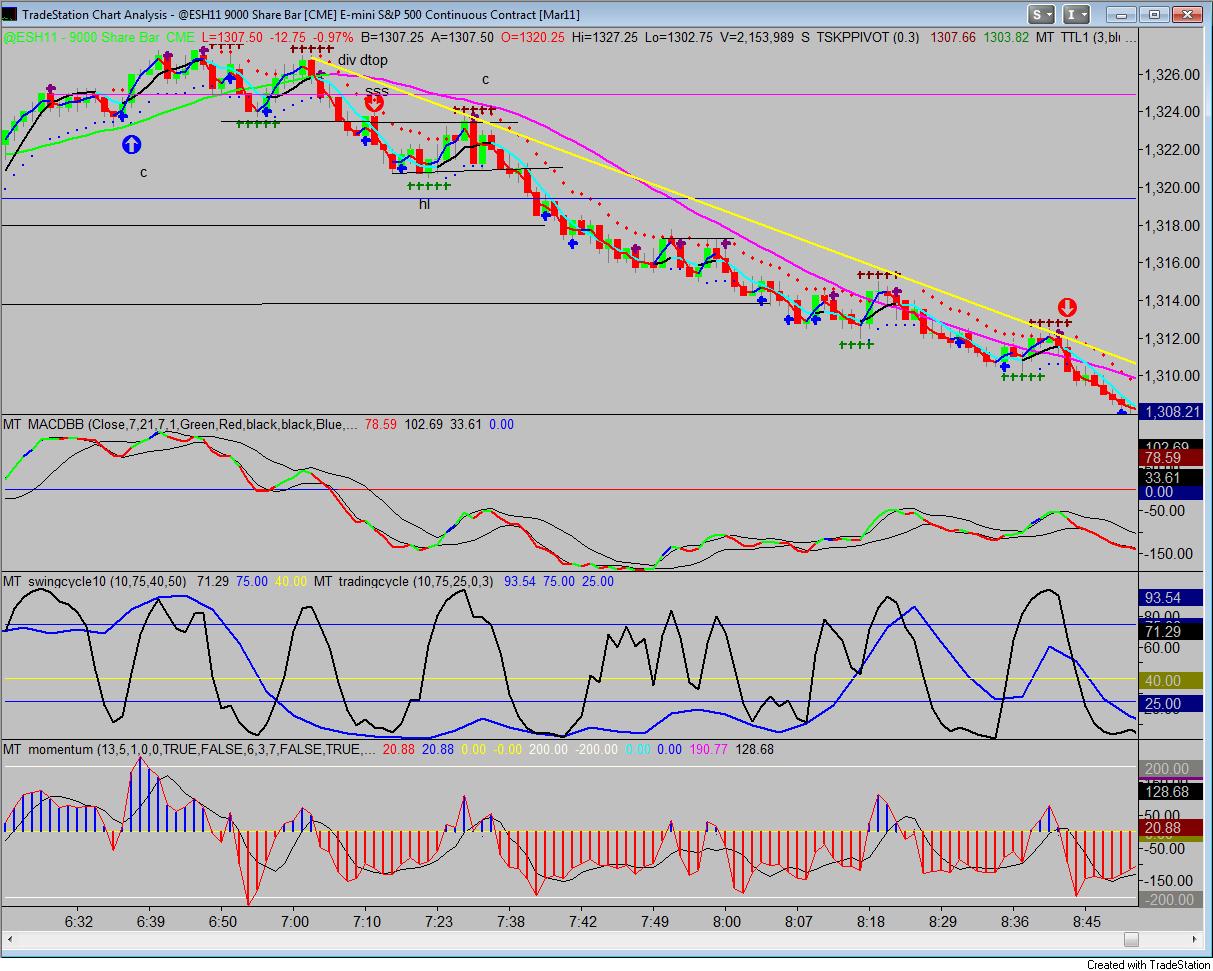This screenshot has width=1213, height=971.
Task: Maximize the Chart Analysis window
Action: (x=1154, y=14)
